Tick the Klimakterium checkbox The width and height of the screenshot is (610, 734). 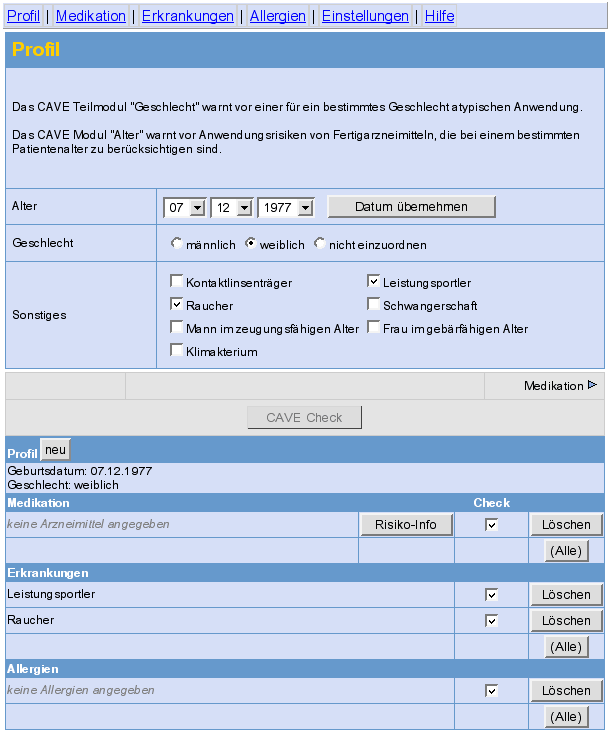coord(176,350)
